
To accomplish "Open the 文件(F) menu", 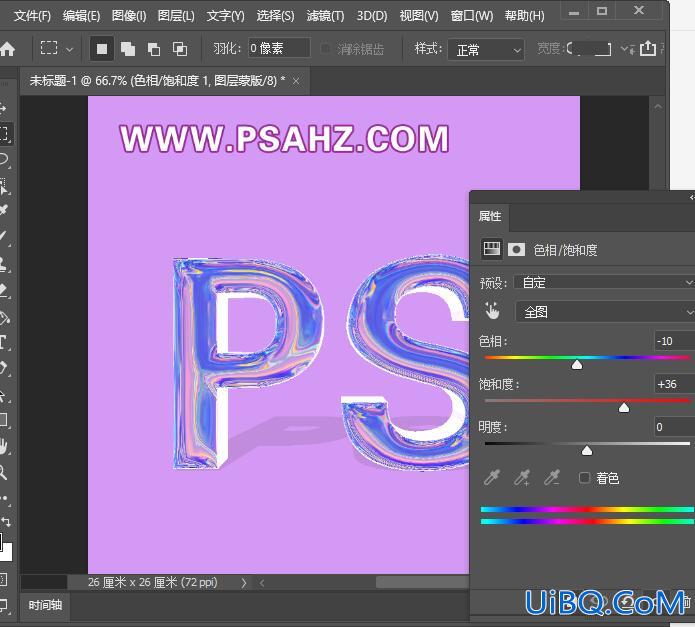I will 32,16.
